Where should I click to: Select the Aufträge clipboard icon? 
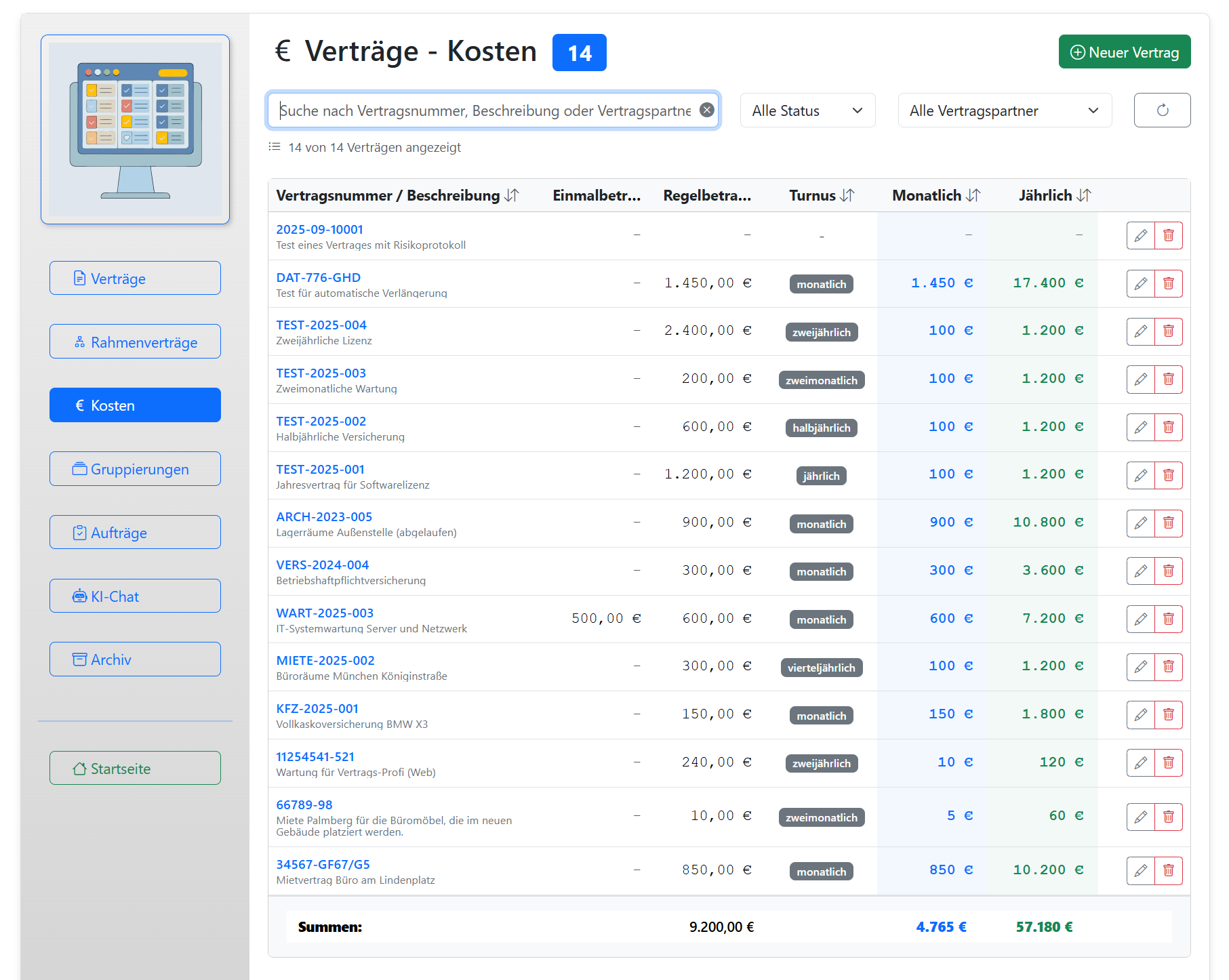pyautogui.click(x=79, y=532)
